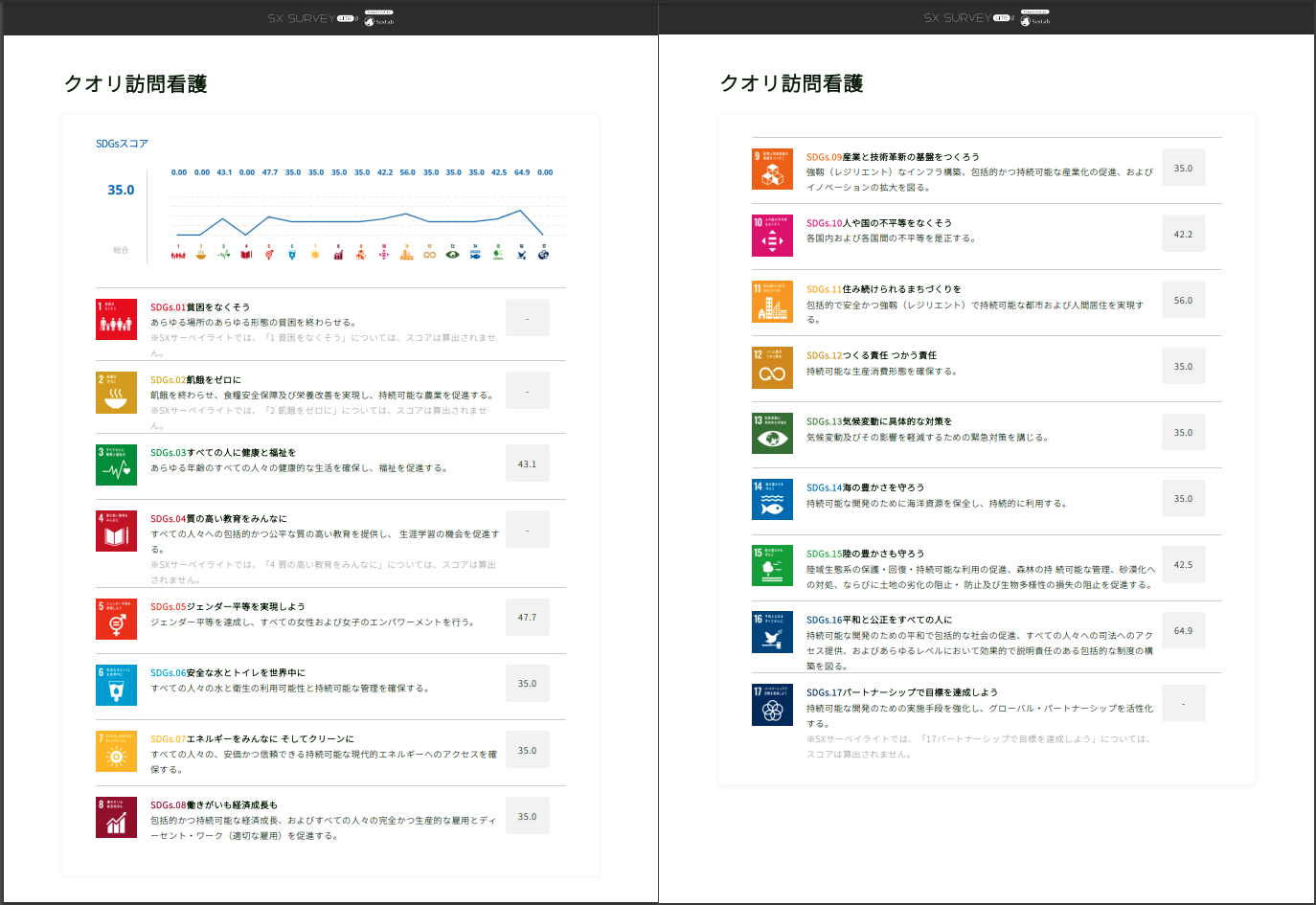
Task: Click the yellow SDG 7 energy sun icon in list
Action: click(116, 752)
